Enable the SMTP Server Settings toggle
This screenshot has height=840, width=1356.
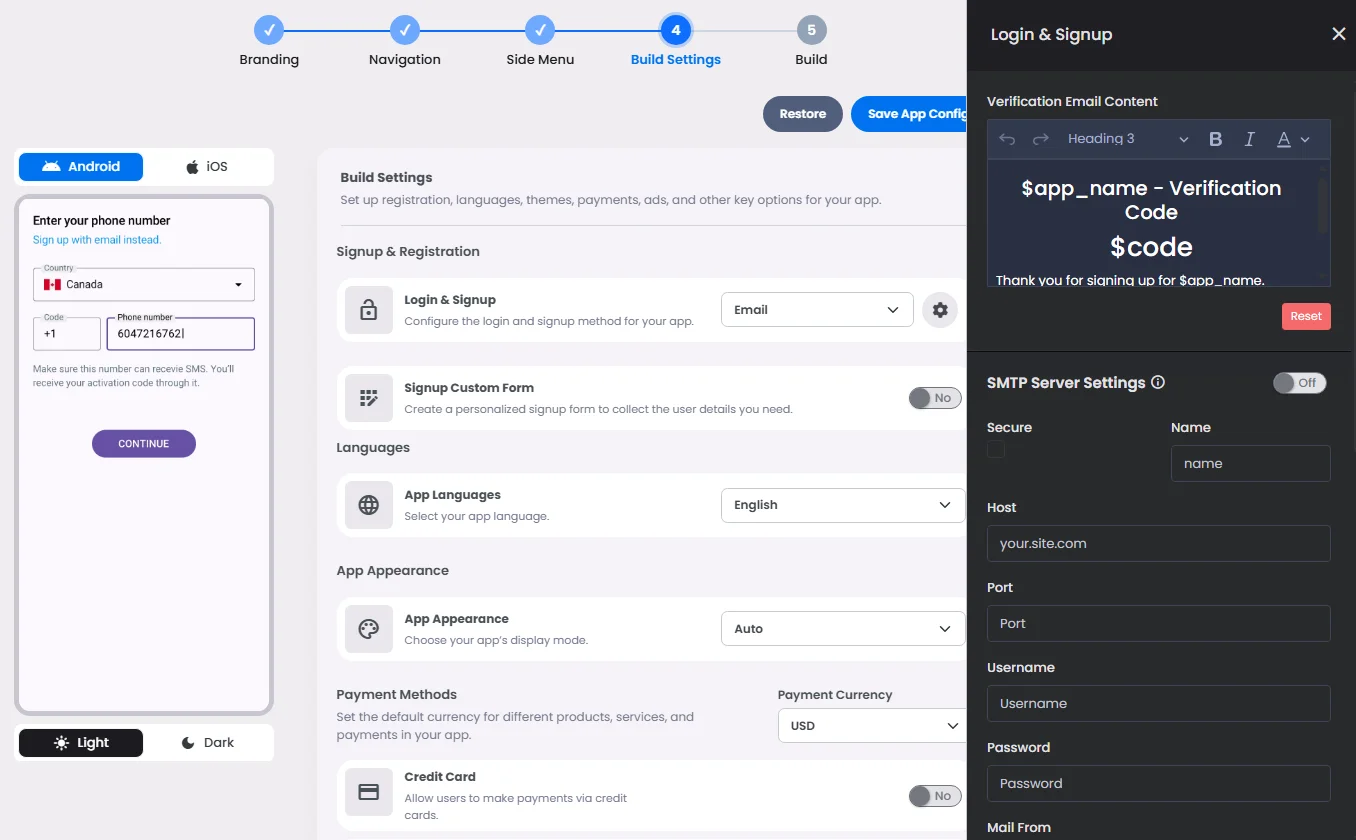(x=1298, y=383)
